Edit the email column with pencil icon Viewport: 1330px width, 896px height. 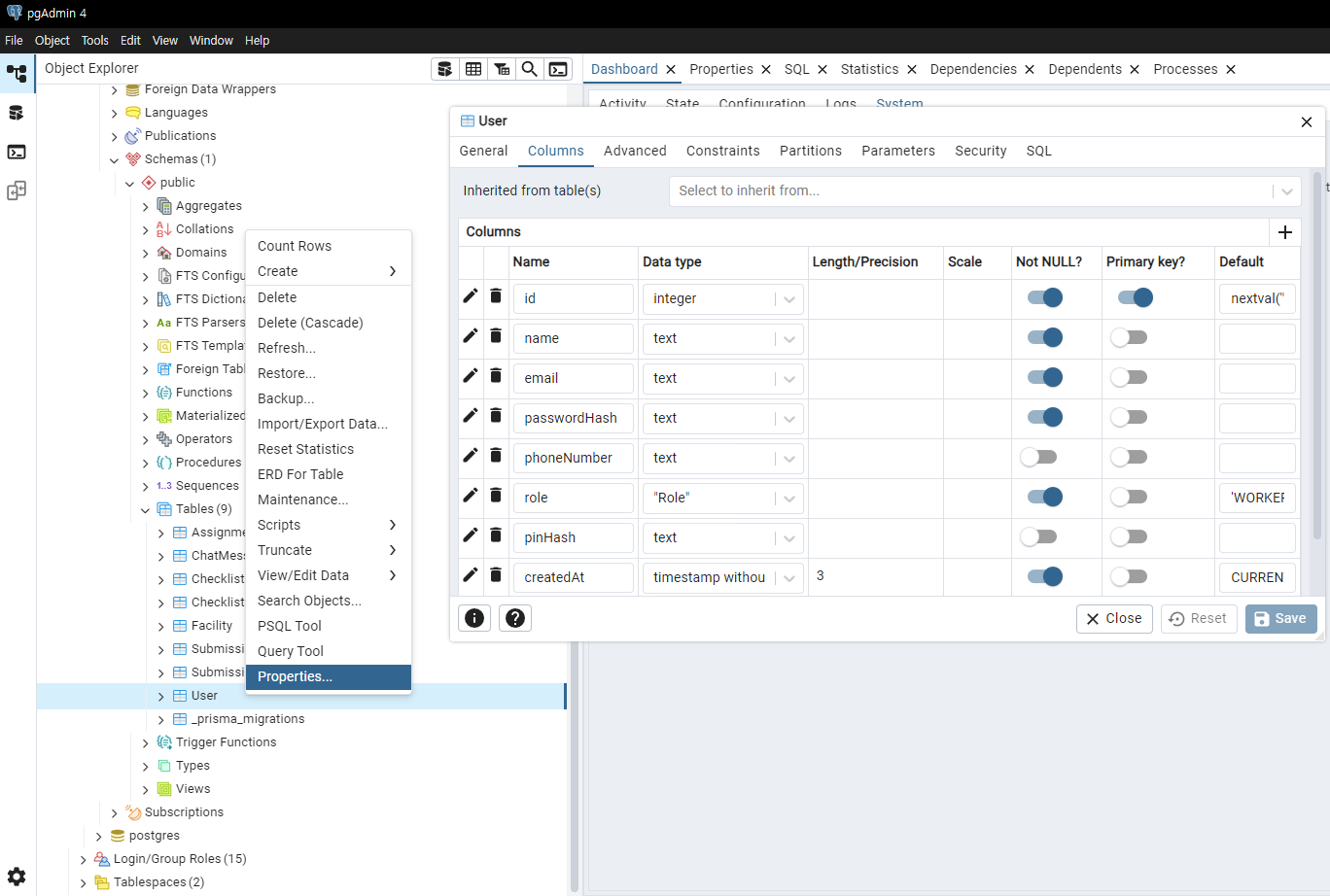pyautogui.click(x=471, y=375)
